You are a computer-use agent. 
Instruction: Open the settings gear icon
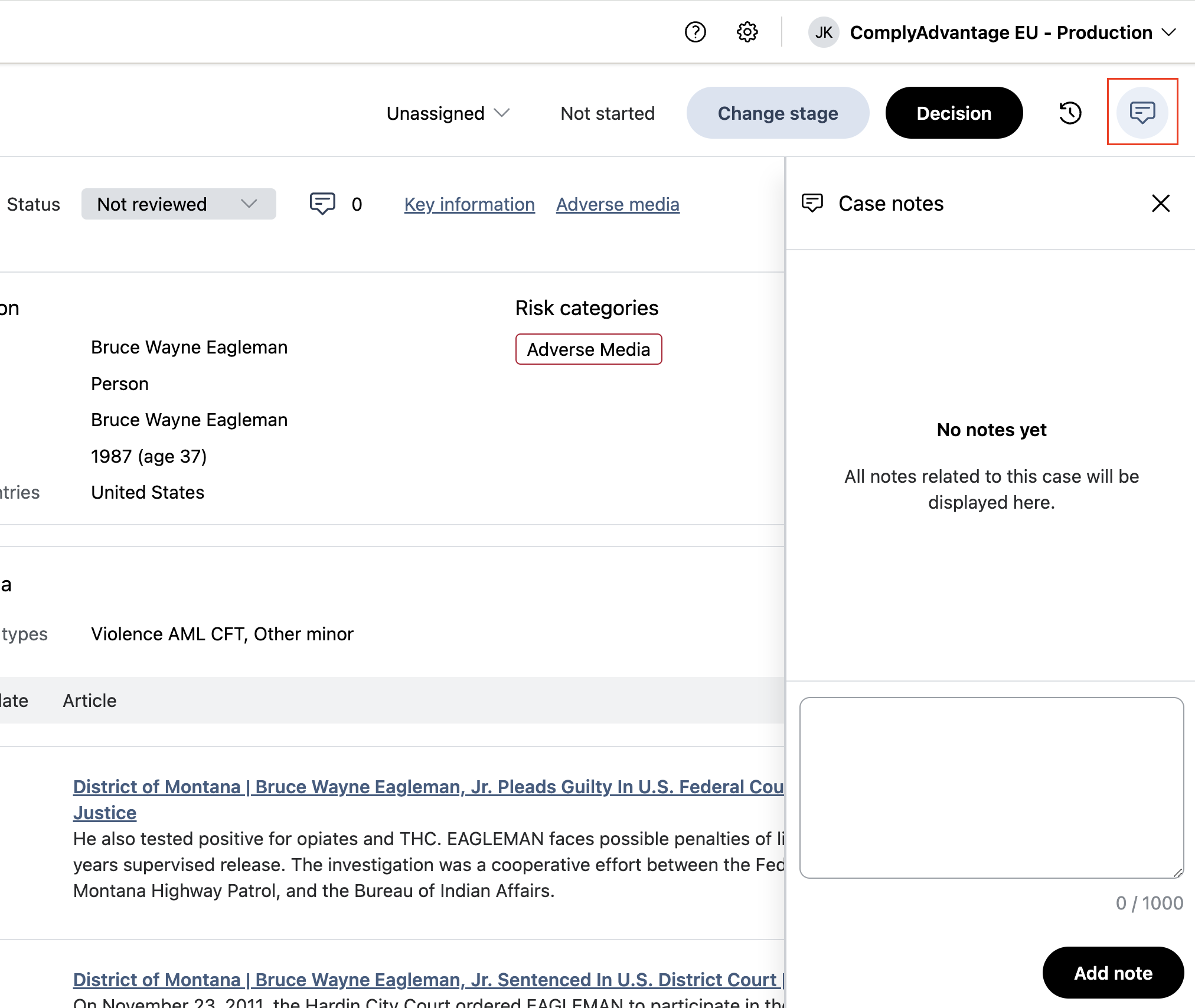[x=747, y=32]
